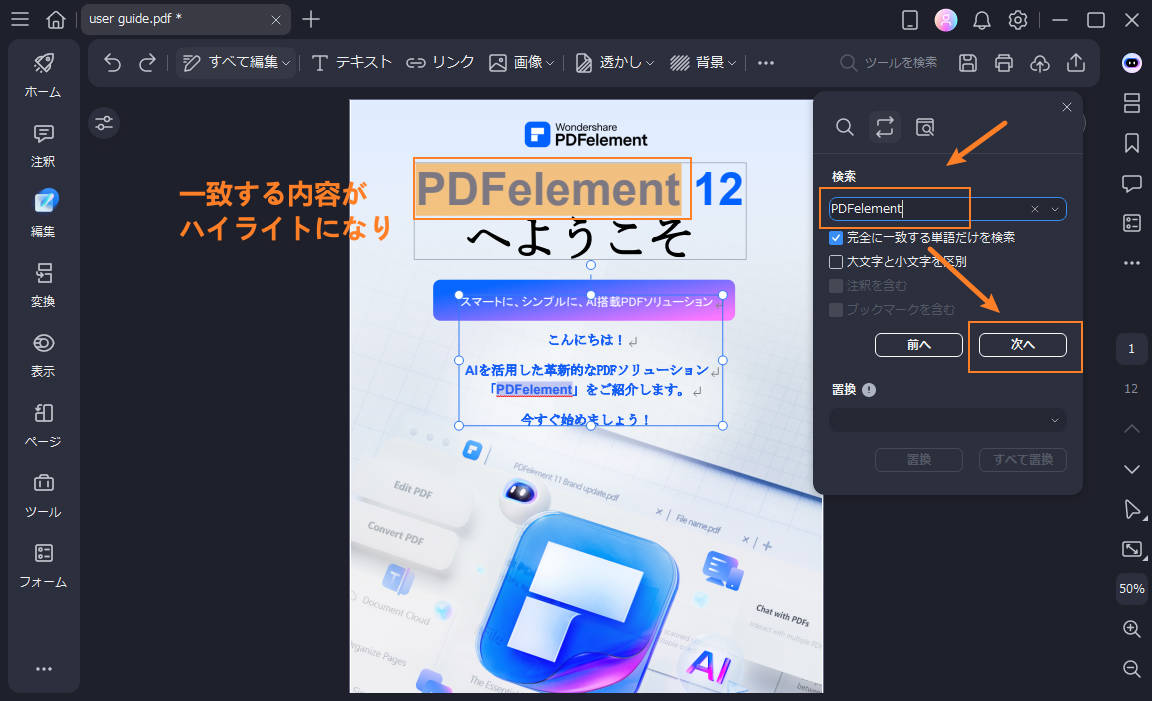Click the print icon in the toolbar
Image resolution: width=1152 pixels, height=701 pixels.
pyautogui.click(x=1003, y=62)
